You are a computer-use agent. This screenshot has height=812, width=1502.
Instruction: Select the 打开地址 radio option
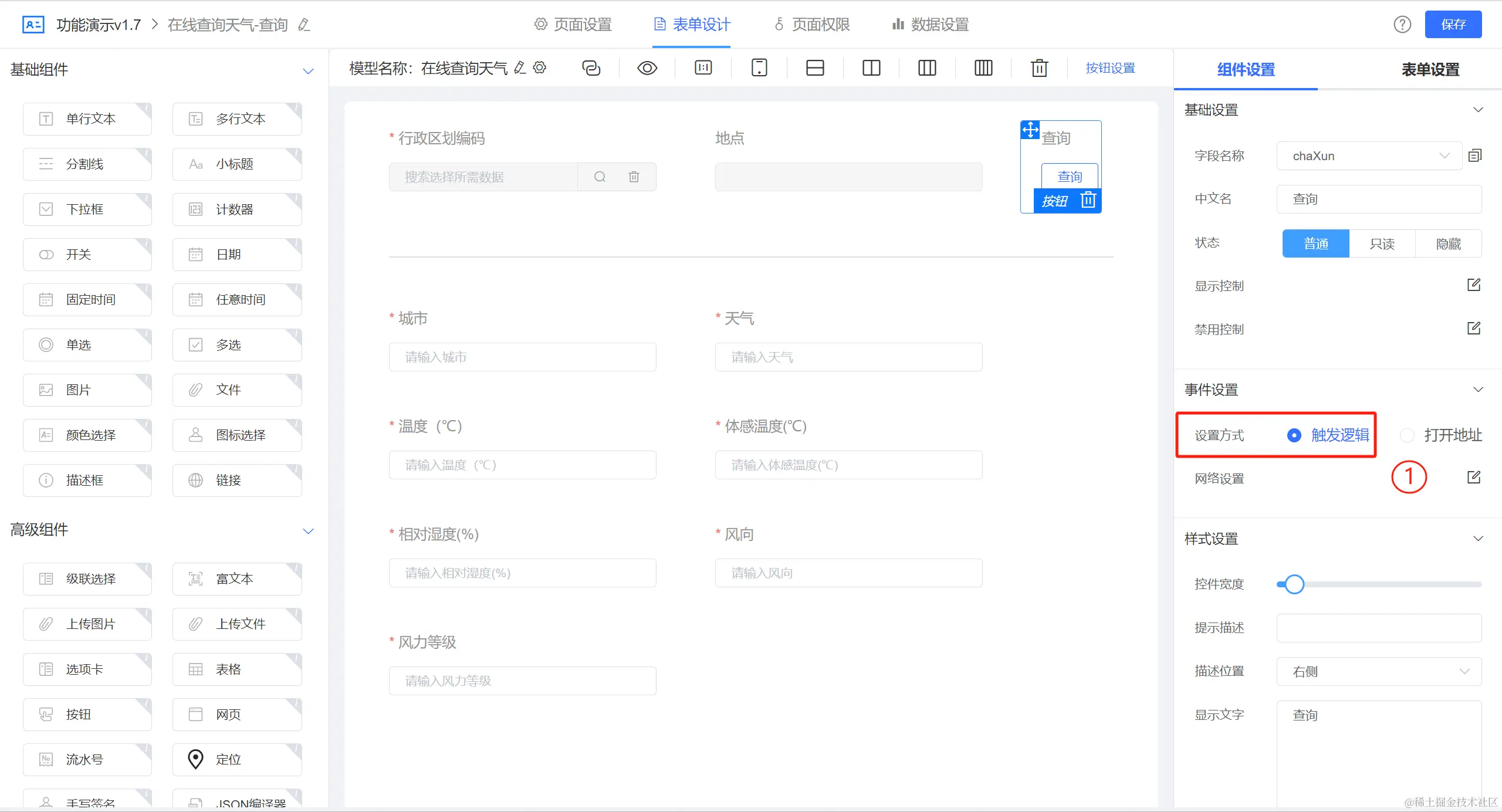[x=1408, y=435]
